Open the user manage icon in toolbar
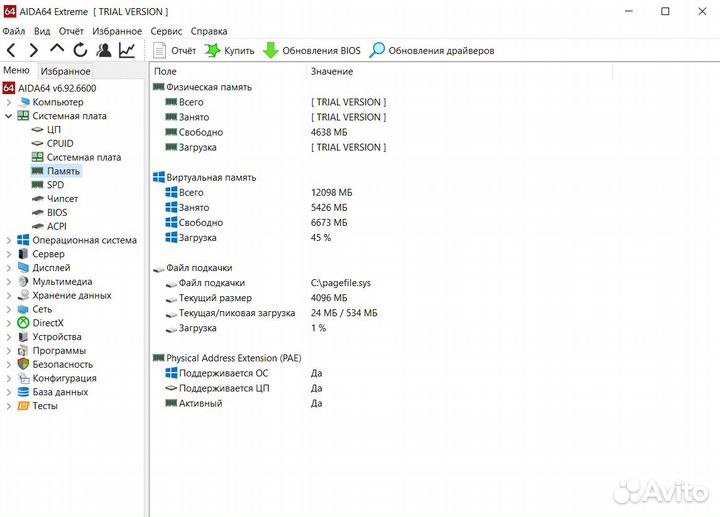 [x=104, y=50]
